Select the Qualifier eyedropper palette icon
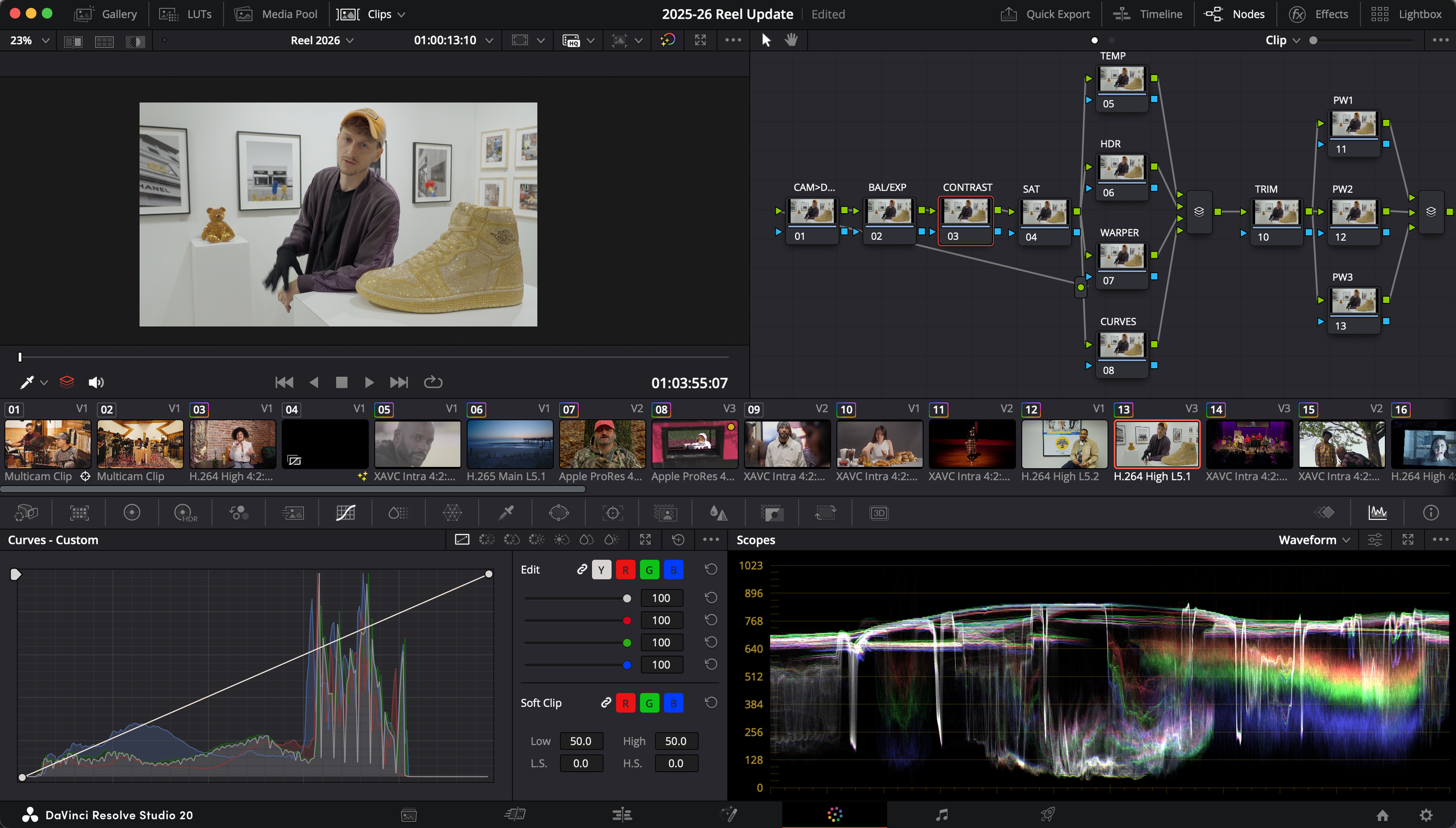This screenshot has height=828, width=1456. point(506,513)
